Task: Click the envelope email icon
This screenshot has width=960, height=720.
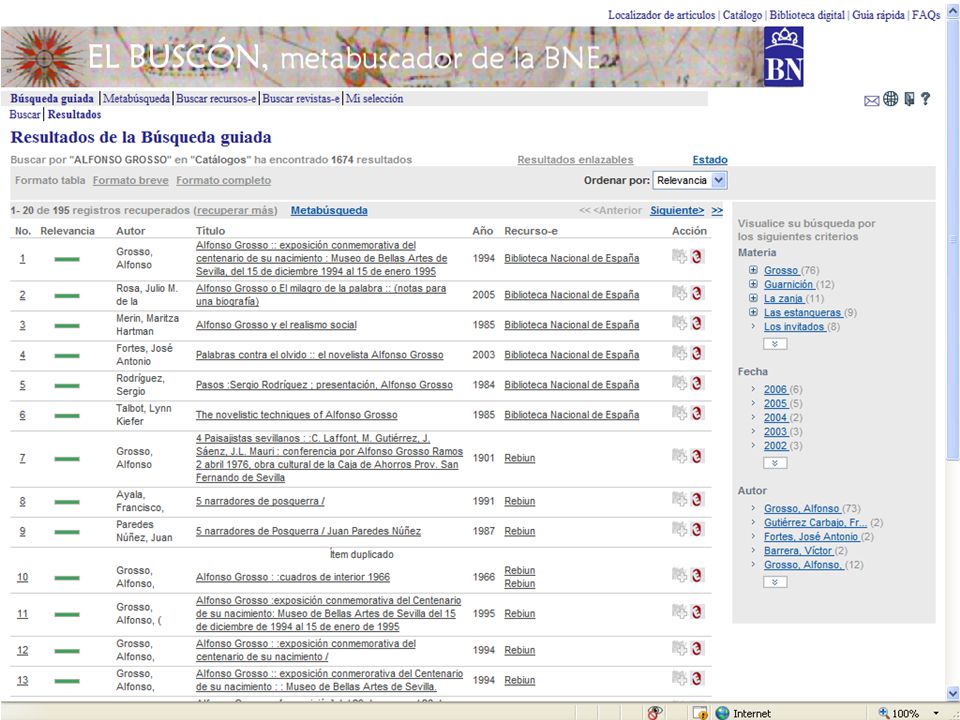Action: pyautogui.click(x=871, y=101)
